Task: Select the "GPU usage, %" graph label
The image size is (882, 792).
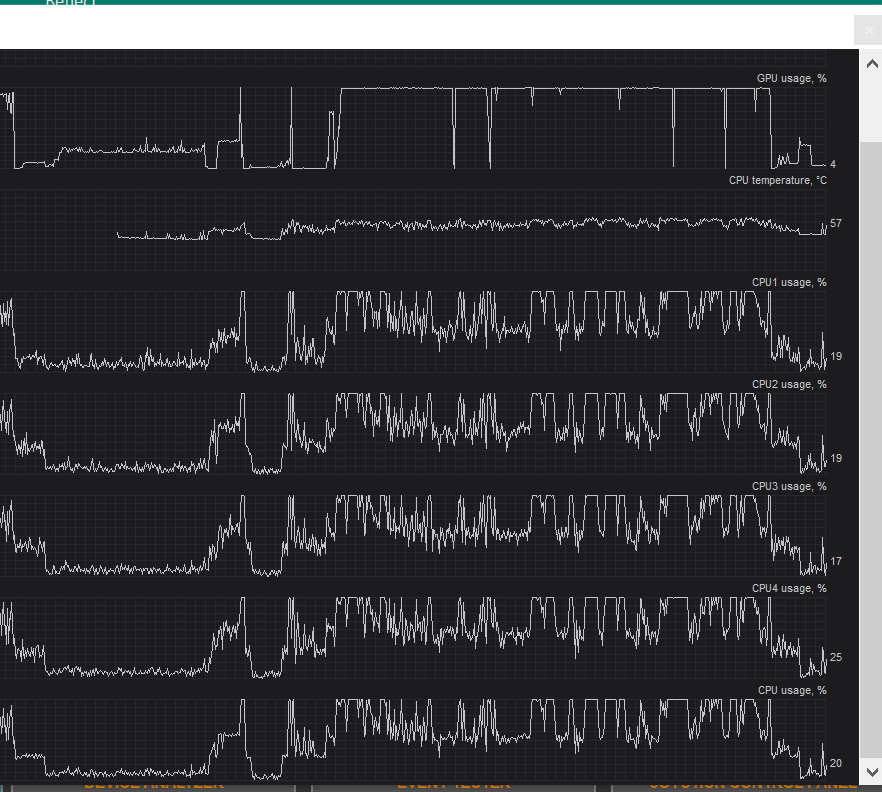Action: pyautogui.click(x=791, y=78)
